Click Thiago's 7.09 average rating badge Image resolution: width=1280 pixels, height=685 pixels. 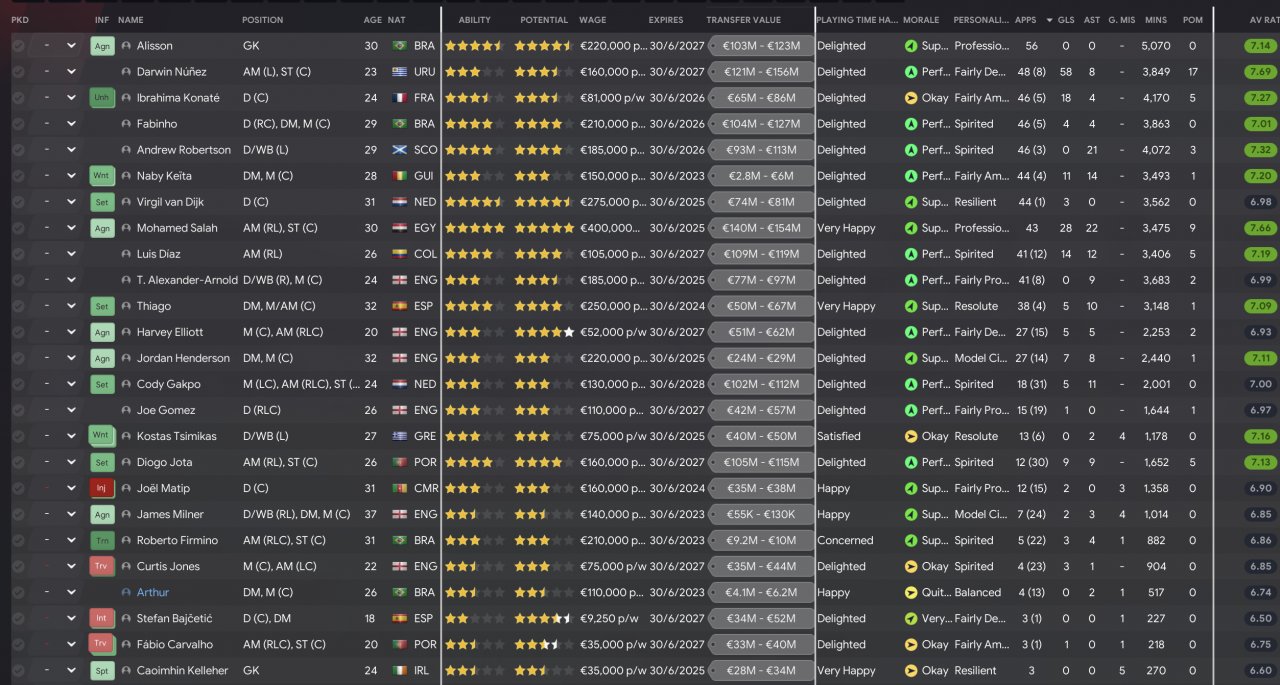(x=1260, y=306)
